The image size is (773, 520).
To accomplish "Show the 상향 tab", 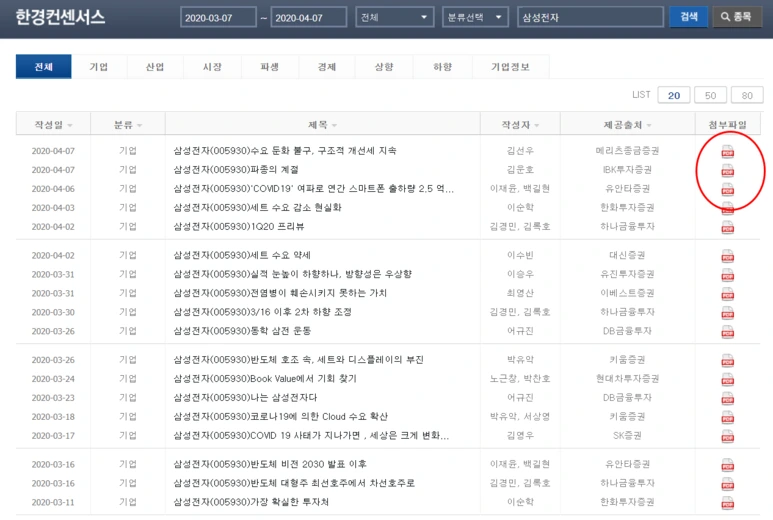I will pos(384,67).
